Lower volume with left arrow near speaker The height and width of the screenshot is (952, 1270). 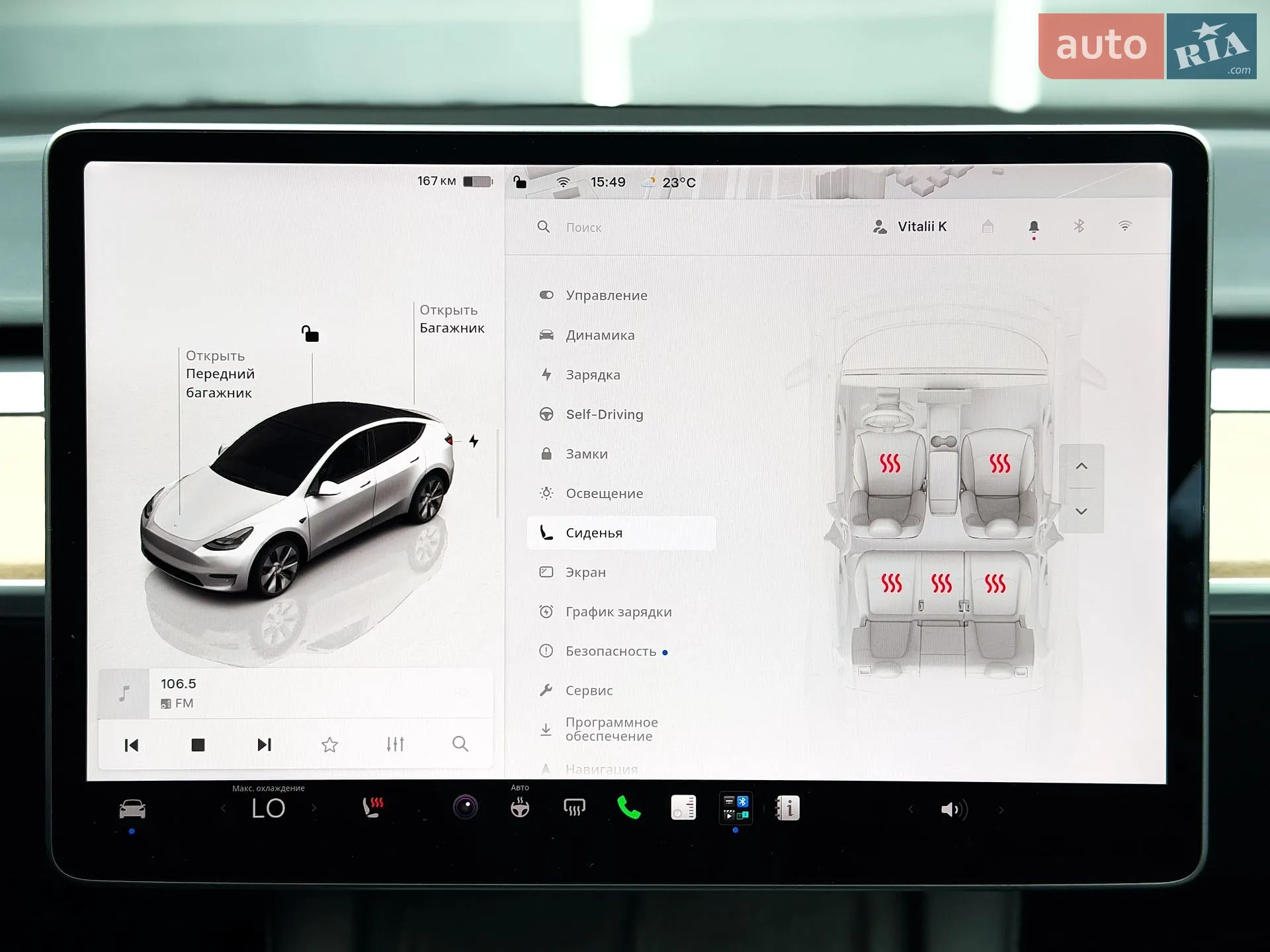point(911,809)
